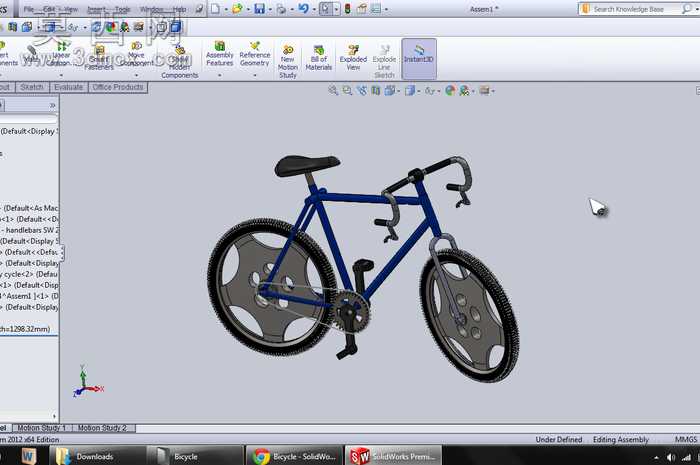Expand the feature tree panel chevron
Viewport: 700px width, 465px height.
[53, 105]
